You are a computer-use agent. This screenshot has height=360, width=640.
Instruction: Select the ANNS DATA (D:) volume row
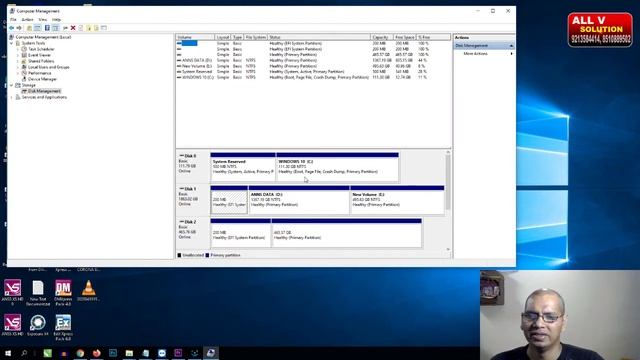point(313,60)
